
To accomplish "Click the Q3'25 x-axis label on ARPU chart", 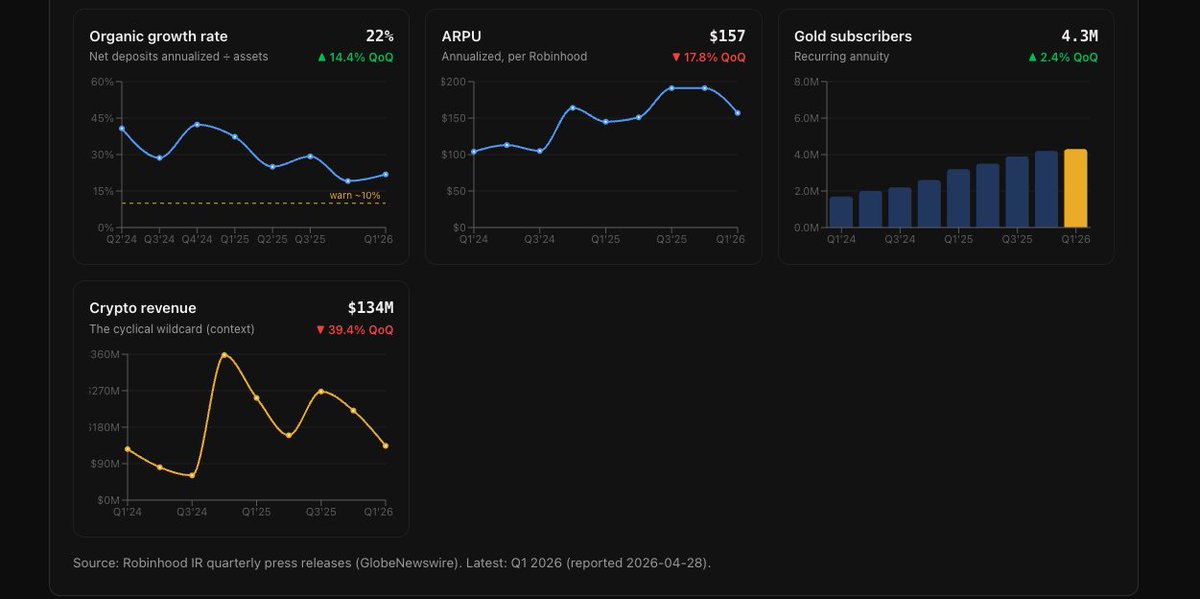I will 671,239.
